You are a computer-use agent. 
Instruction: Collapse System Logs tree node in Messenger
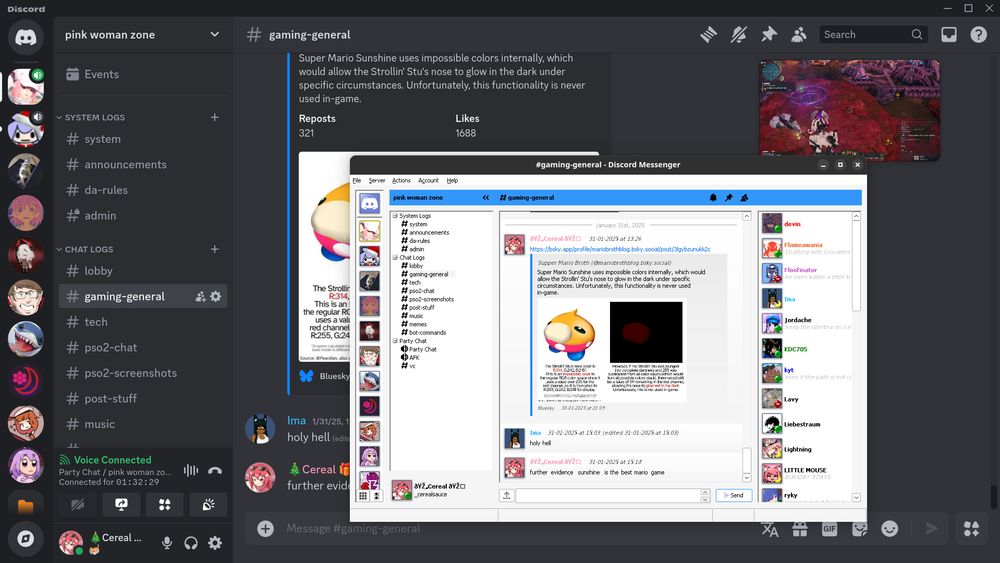[x=395, y=216]
